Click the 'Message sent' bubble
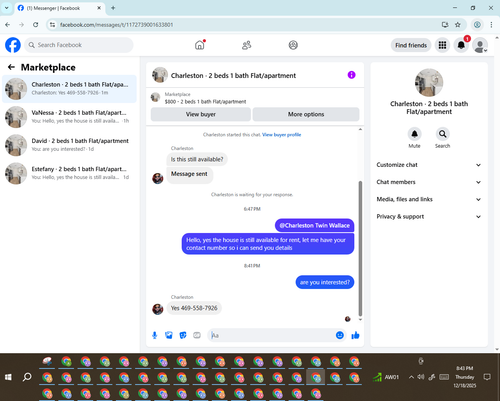500x401 pixels. pos(189,174)
